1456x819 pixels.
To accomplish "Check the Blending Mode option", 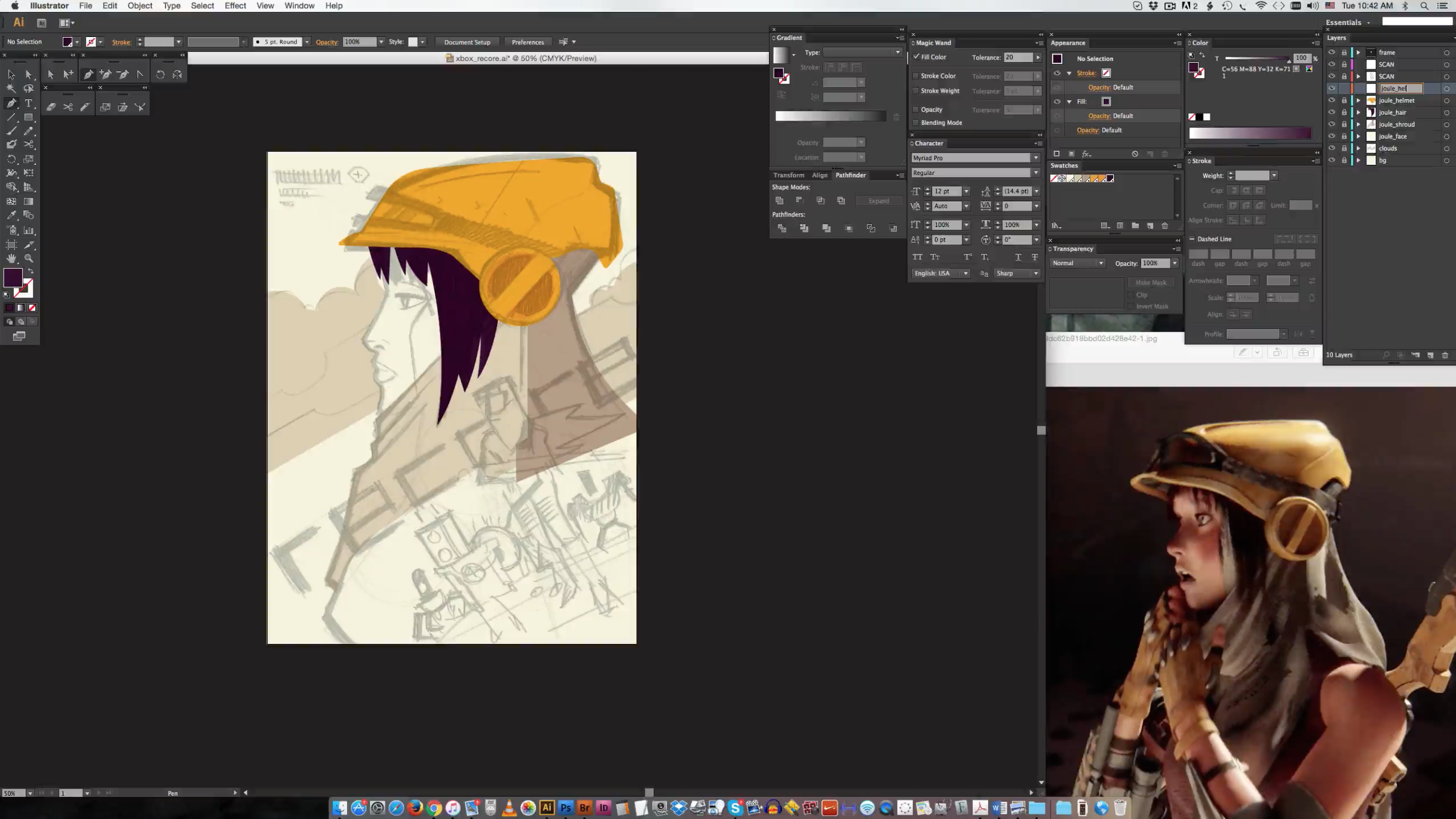I will (x=916, y=122).
